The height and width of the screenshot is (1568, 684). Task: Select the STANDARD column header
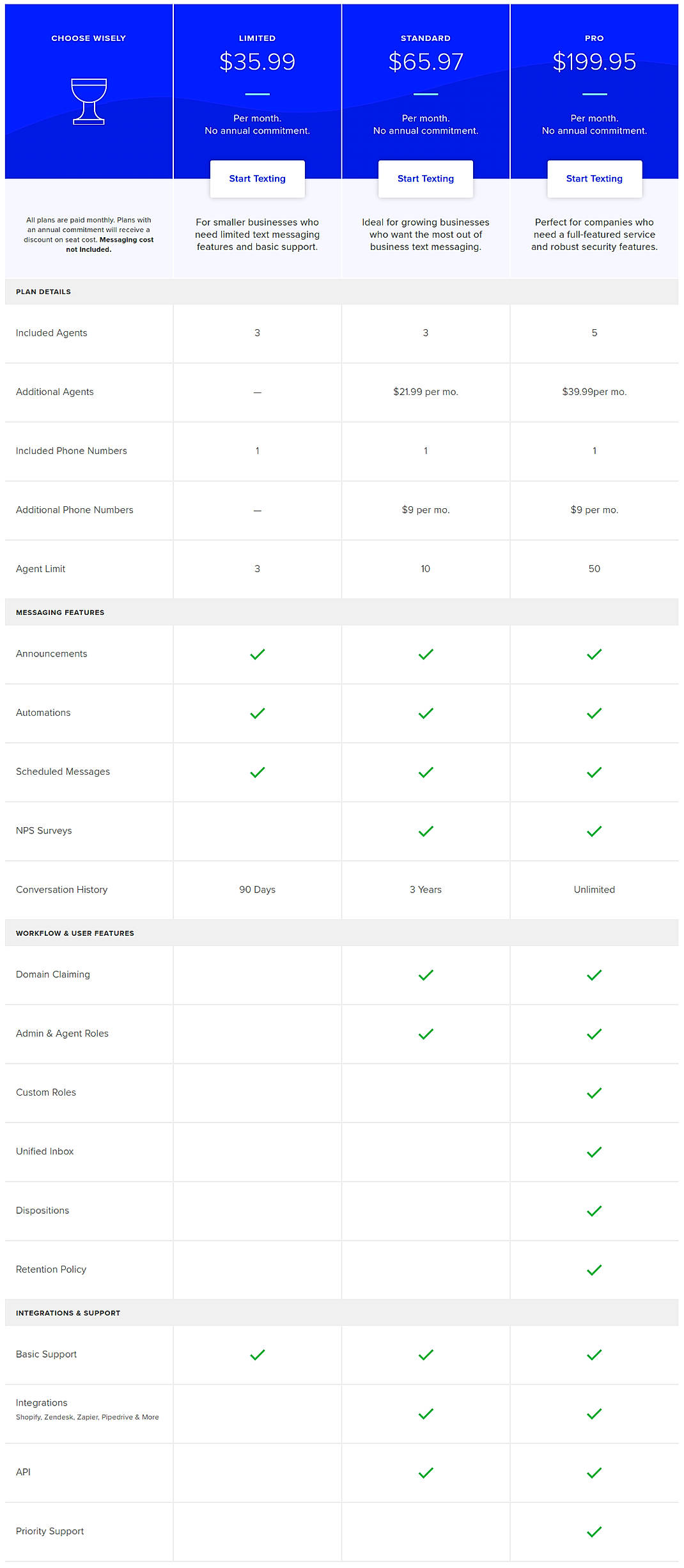tap(425, 38)
